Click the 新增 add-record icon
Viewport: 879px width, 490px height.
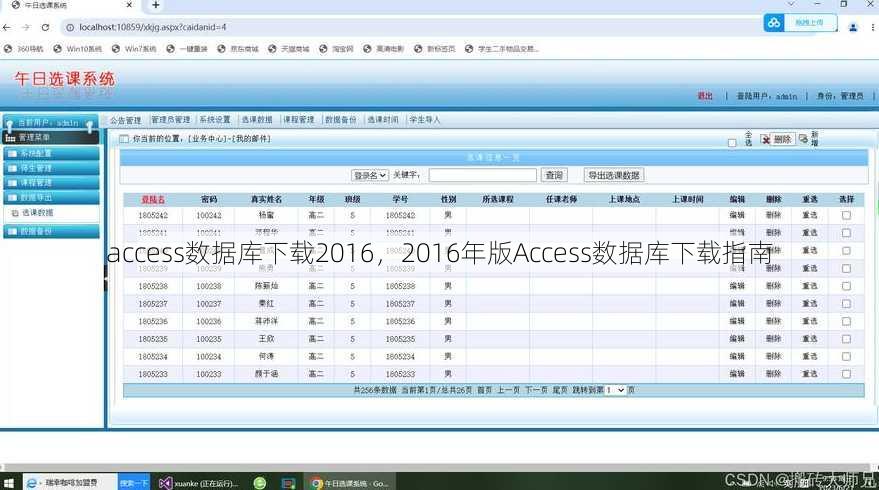pos(804,138)
